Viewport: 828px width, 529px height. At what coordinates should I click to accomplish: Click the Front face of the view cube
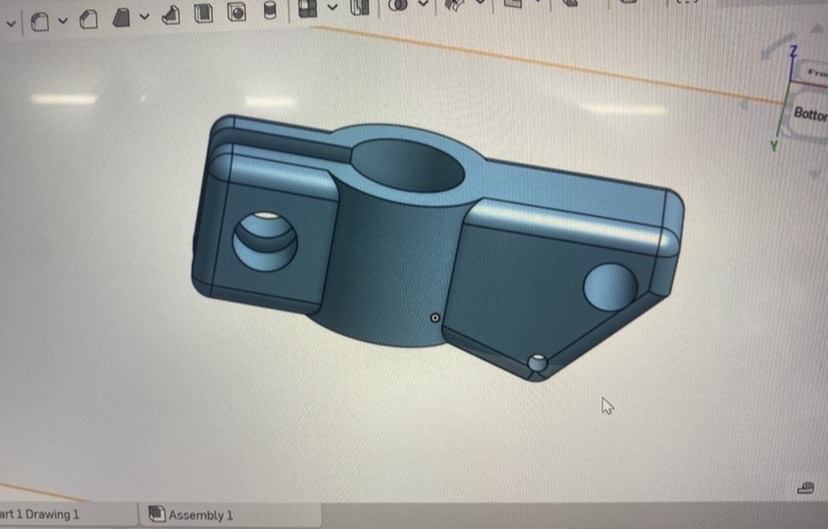(x=812, y=72)
